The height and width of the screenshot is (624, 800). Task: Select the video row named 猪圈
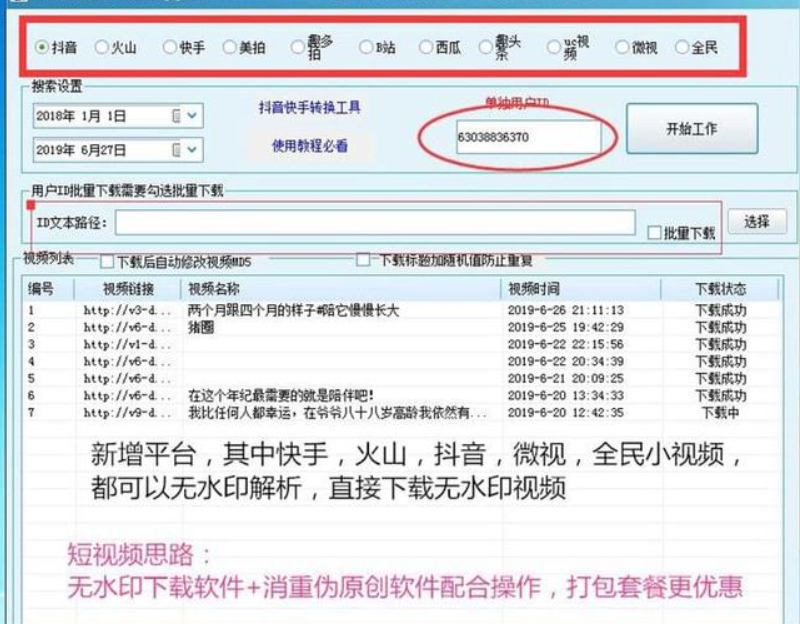[402, 327]
